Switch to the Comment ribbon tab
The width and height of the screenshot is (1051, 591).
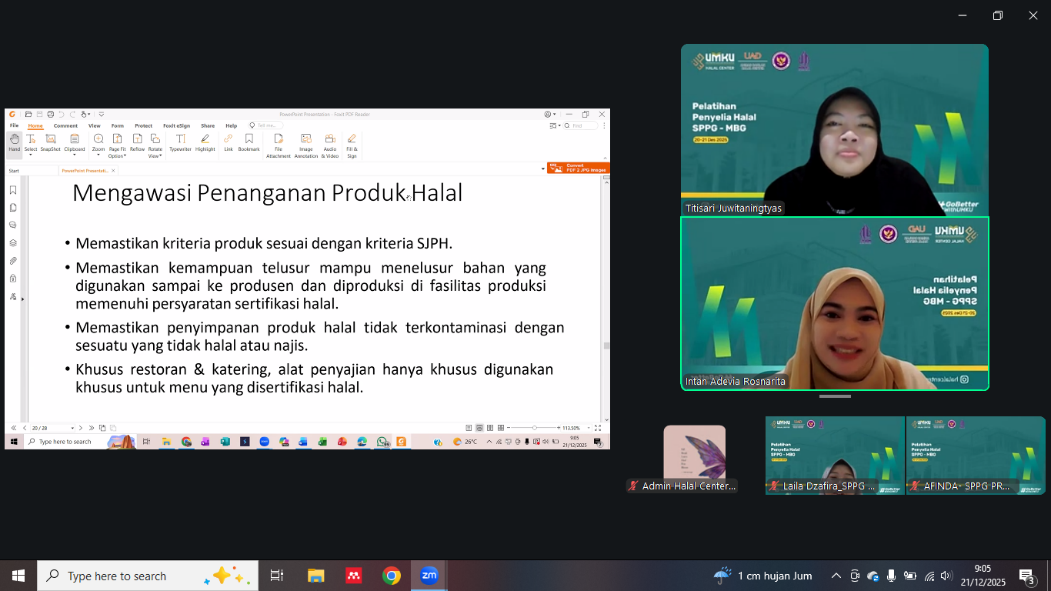tap(66, 126)
